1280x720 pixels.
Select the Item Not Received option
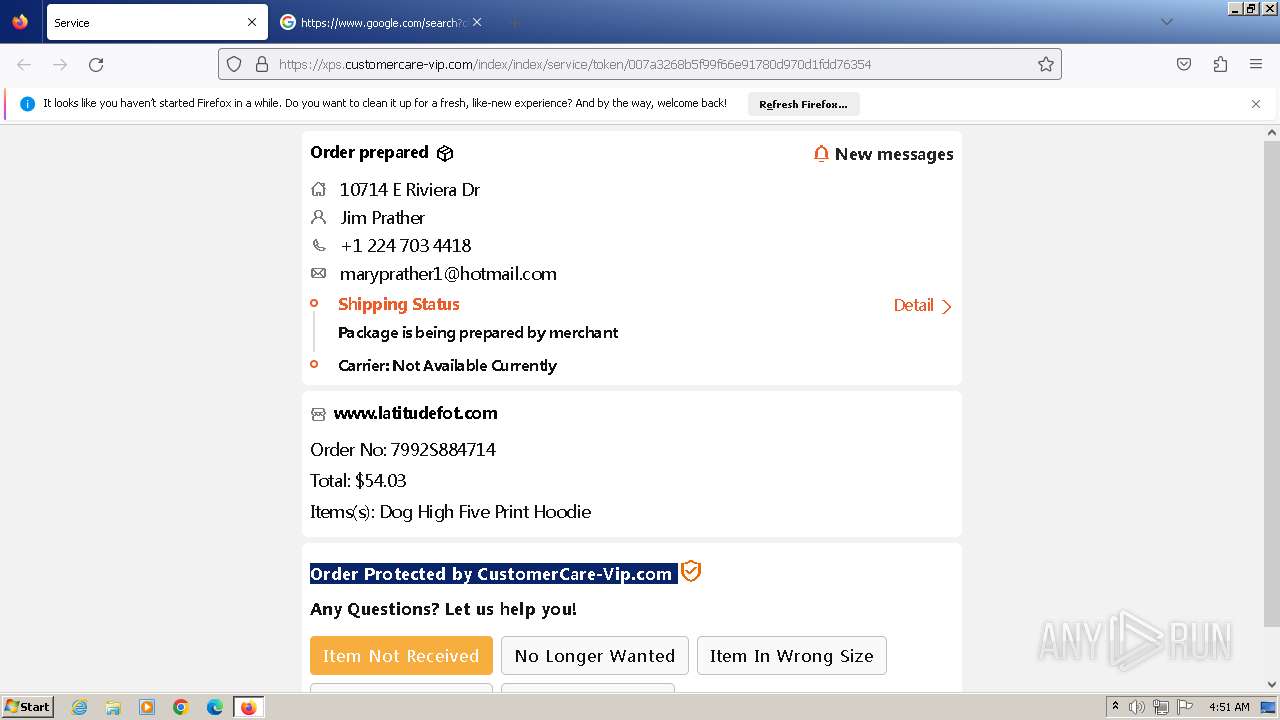401,656
